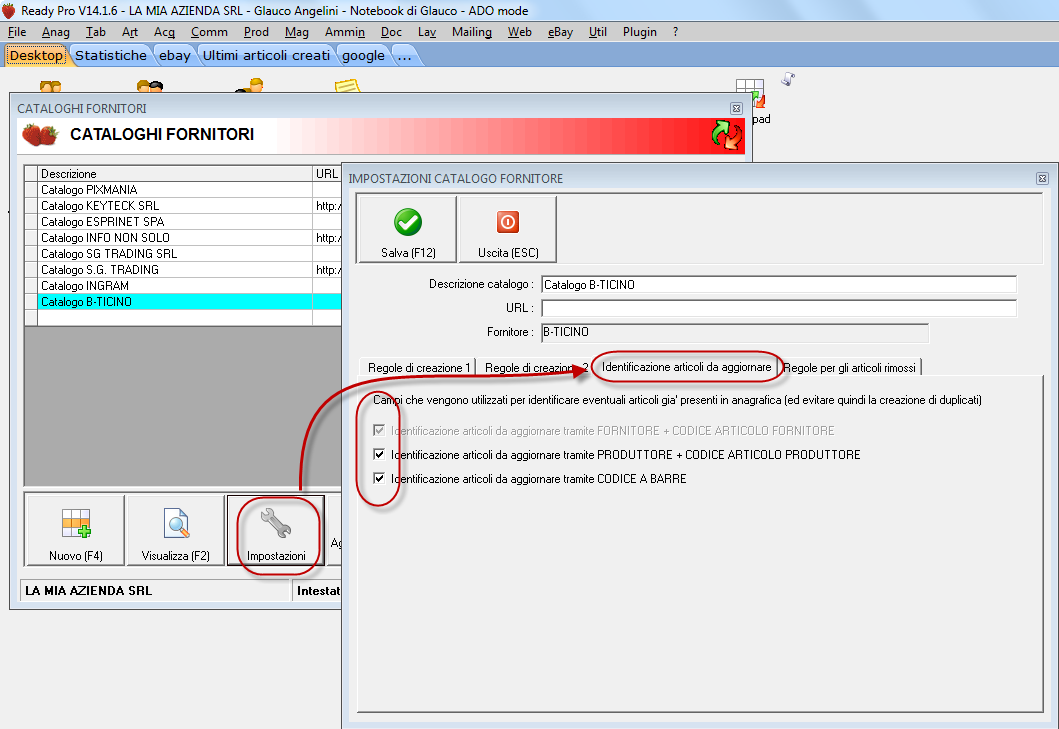Viewport: 1059px width, 729px height.
Task: Click the Descrizione column header
Action: (x=176, y=174)
